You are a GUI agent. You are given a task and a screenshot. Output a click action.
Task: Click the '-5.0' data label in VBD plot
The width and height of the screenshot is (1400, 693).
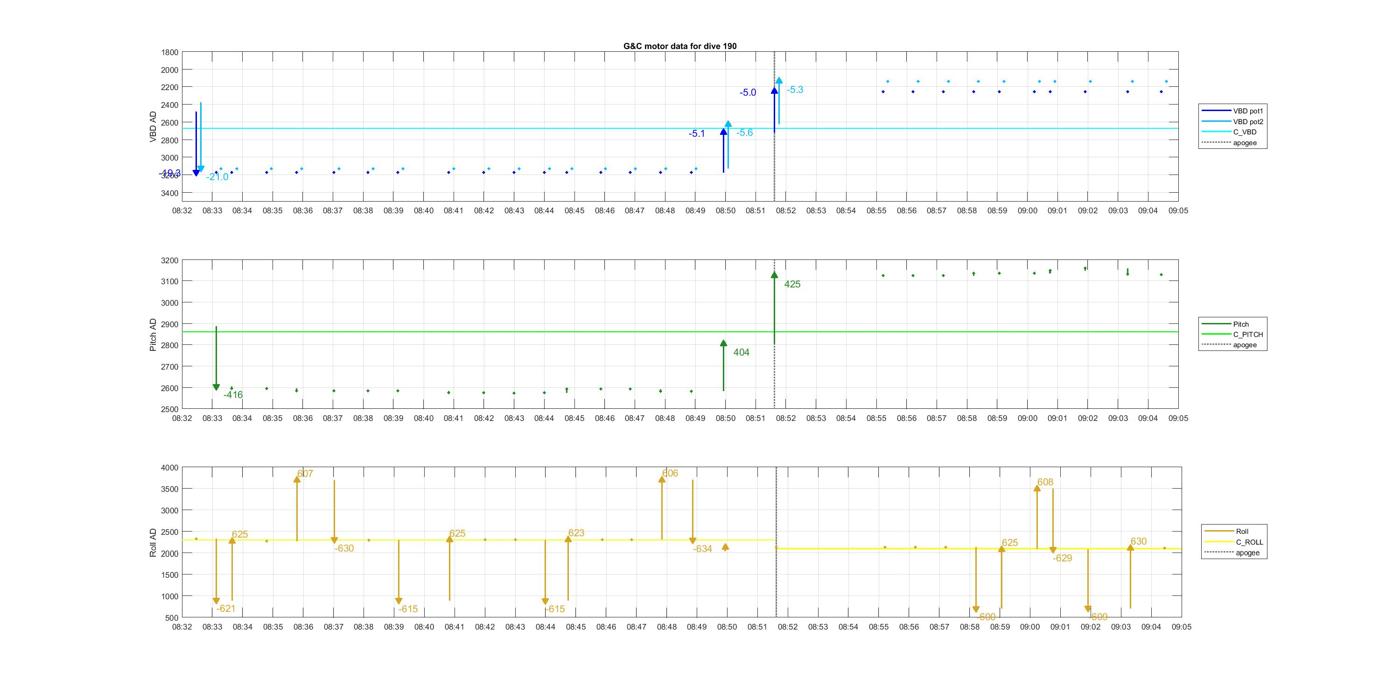click(748, 92)
